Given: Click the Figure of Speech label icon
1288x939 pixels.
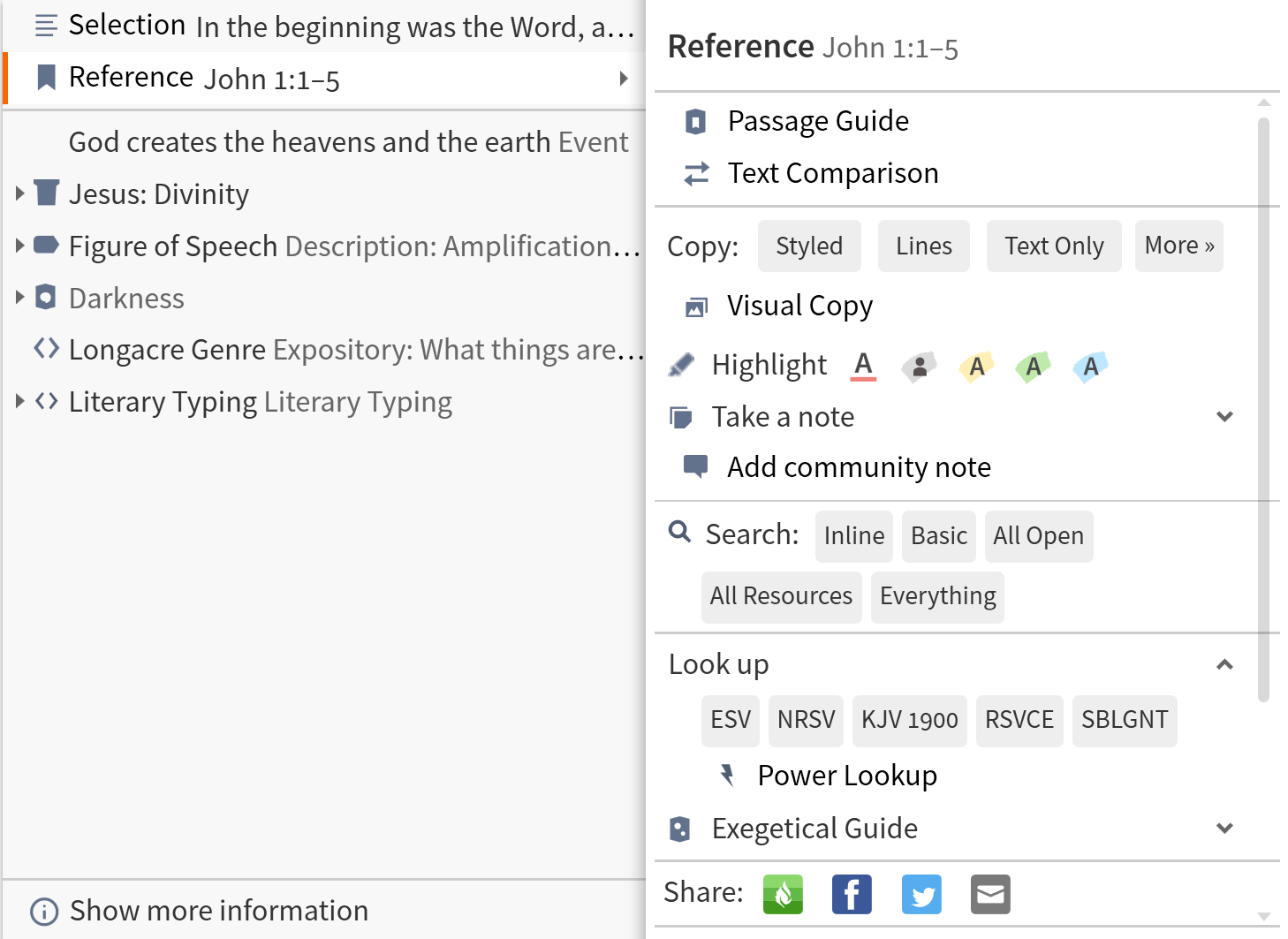Looking at the screenshot, I should click(x=46, y=245).
